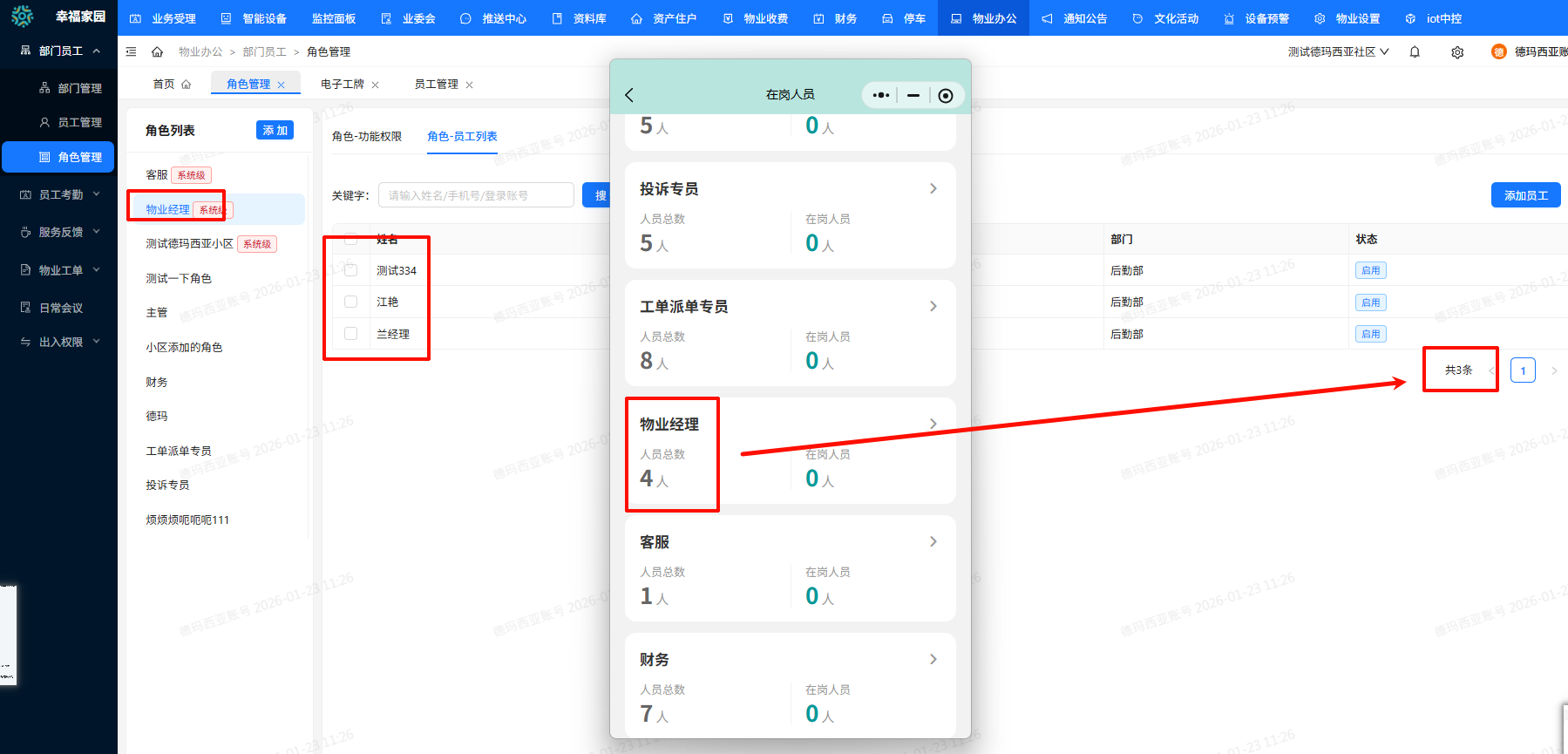Open 物业收费 in top navigation
Screen dimensions: 1568x754
[757, 18]
